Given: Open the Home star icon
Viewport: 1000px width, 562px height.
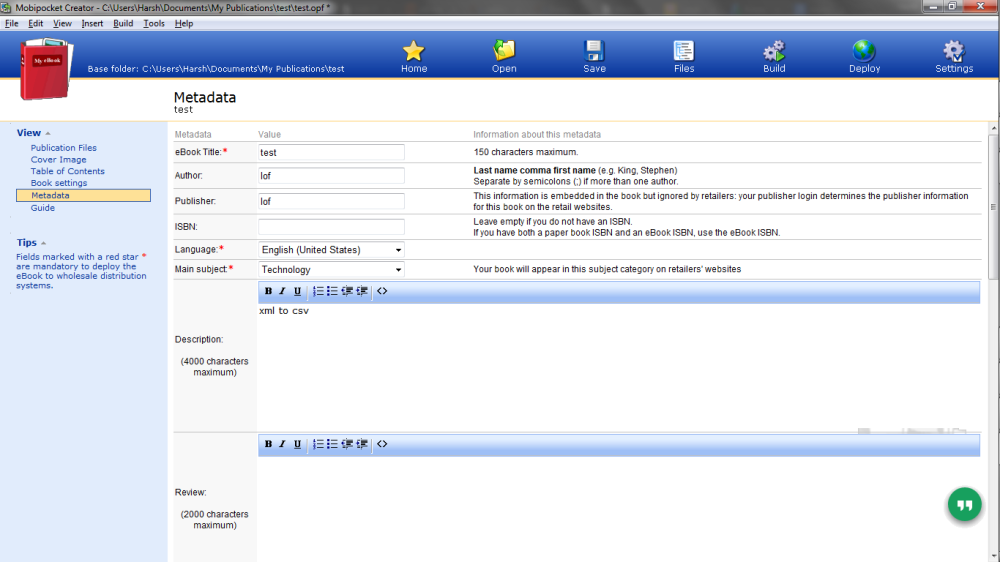Looking at the screenshot, I should click(413, 51).
